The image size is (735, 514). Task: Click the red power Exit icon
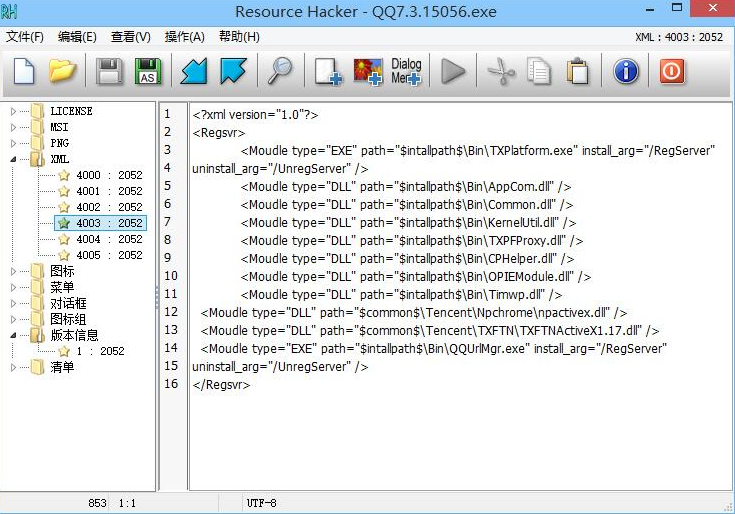coord(672,71)
